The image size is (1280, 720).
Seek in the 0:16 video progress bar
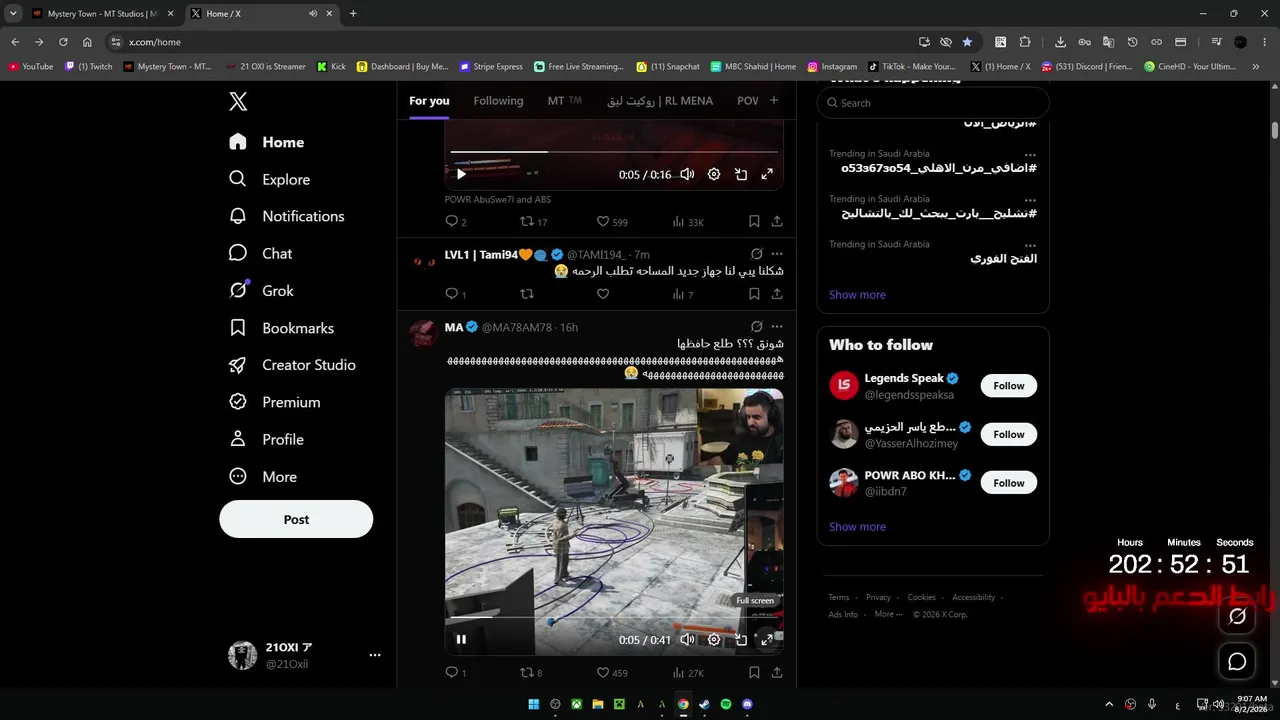[x=614, y=152]
